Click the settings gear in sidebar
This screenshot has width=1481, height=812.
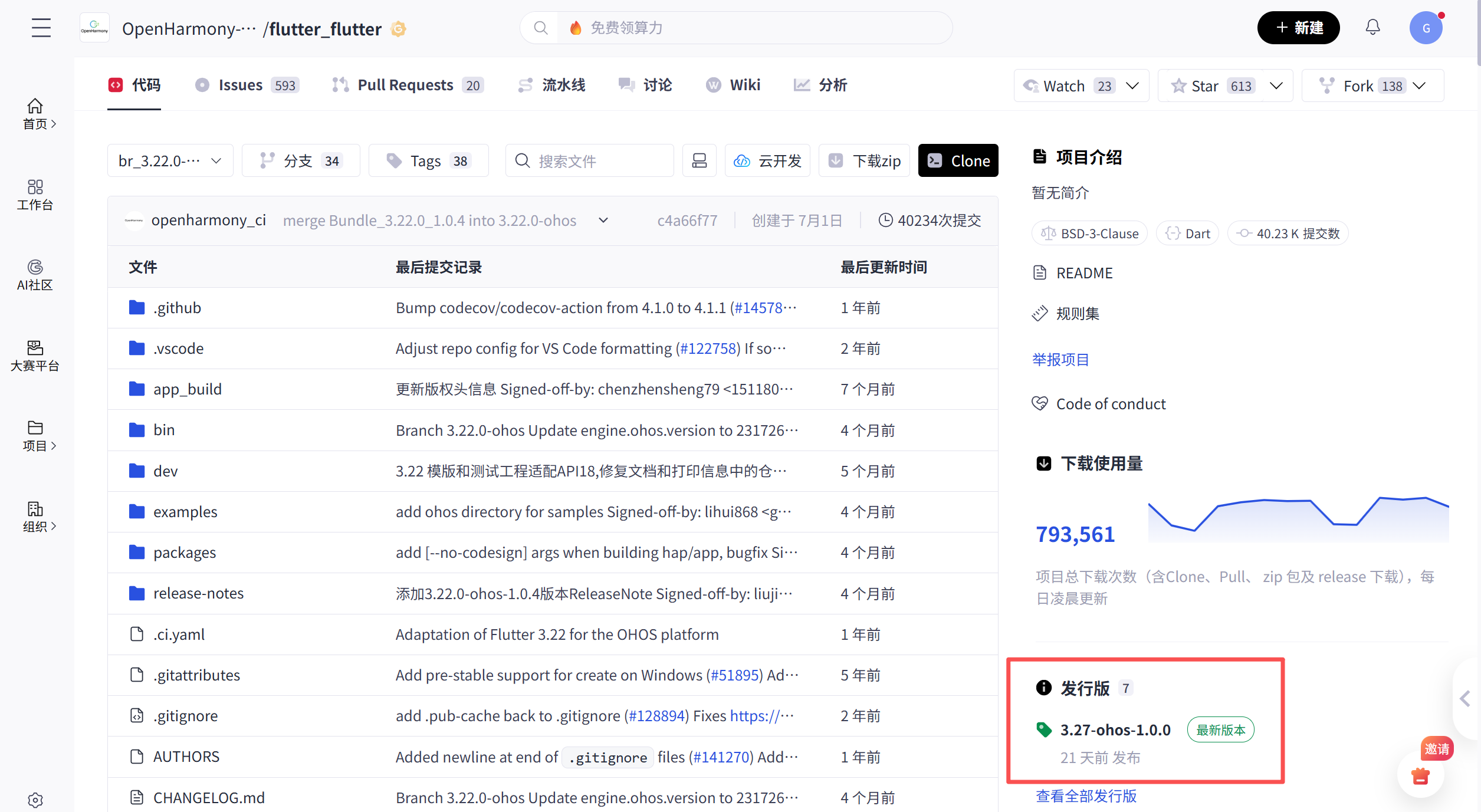pyautogui.click(x=35, y=800)
